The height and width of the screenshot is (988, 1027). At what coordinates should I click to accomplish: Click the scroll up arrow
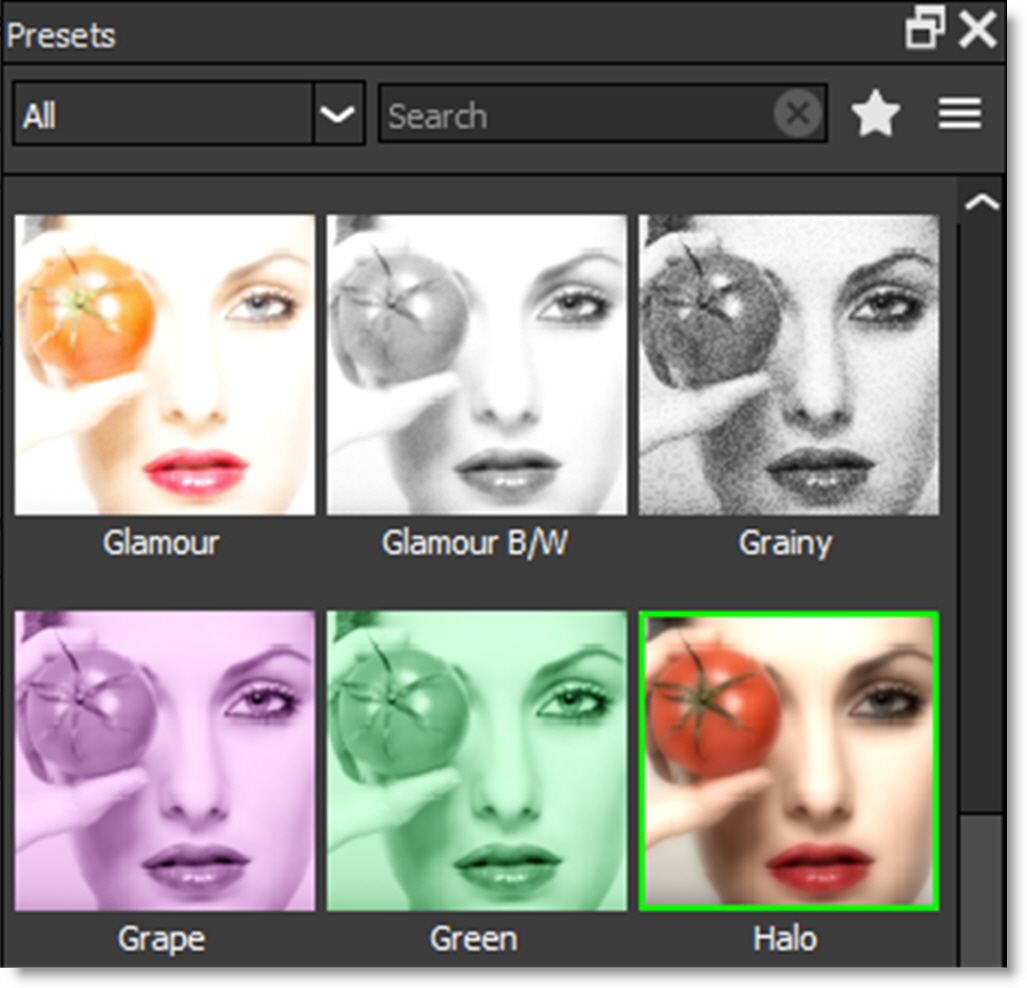pos(981,203)
